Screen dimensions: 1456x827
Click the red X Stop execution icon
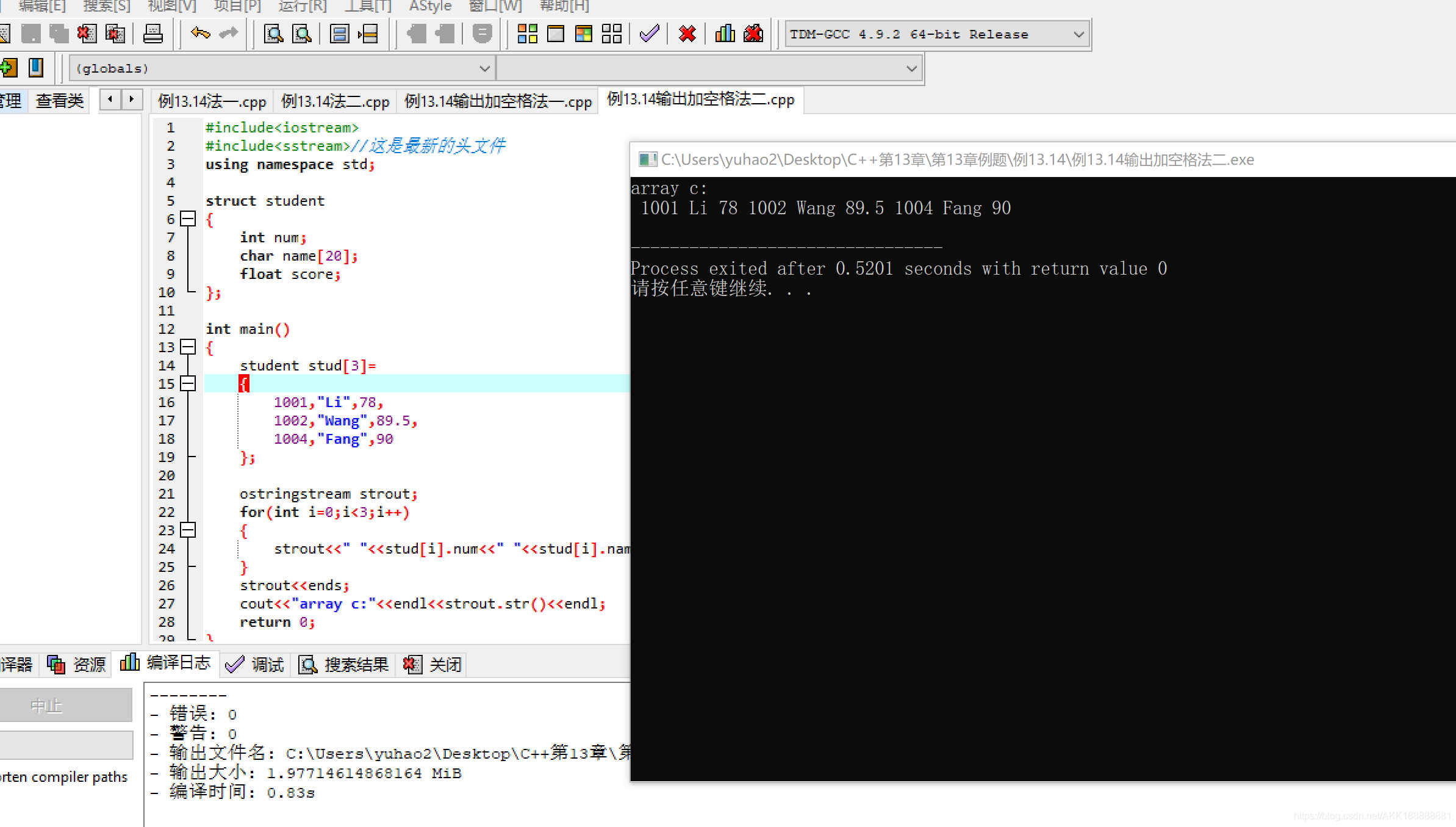point(687,34)
